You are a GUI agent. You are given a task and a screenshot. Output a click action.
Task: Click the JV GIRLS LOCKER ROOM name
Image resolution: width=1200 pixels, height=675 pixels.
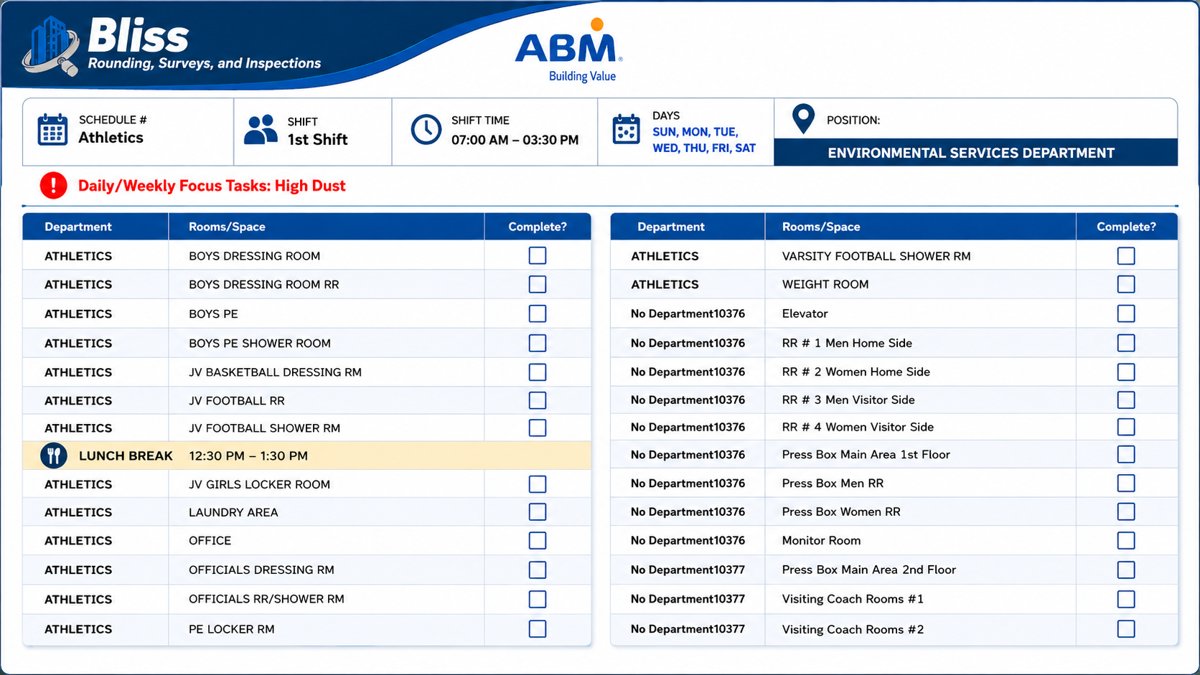(x=259, y=484)
